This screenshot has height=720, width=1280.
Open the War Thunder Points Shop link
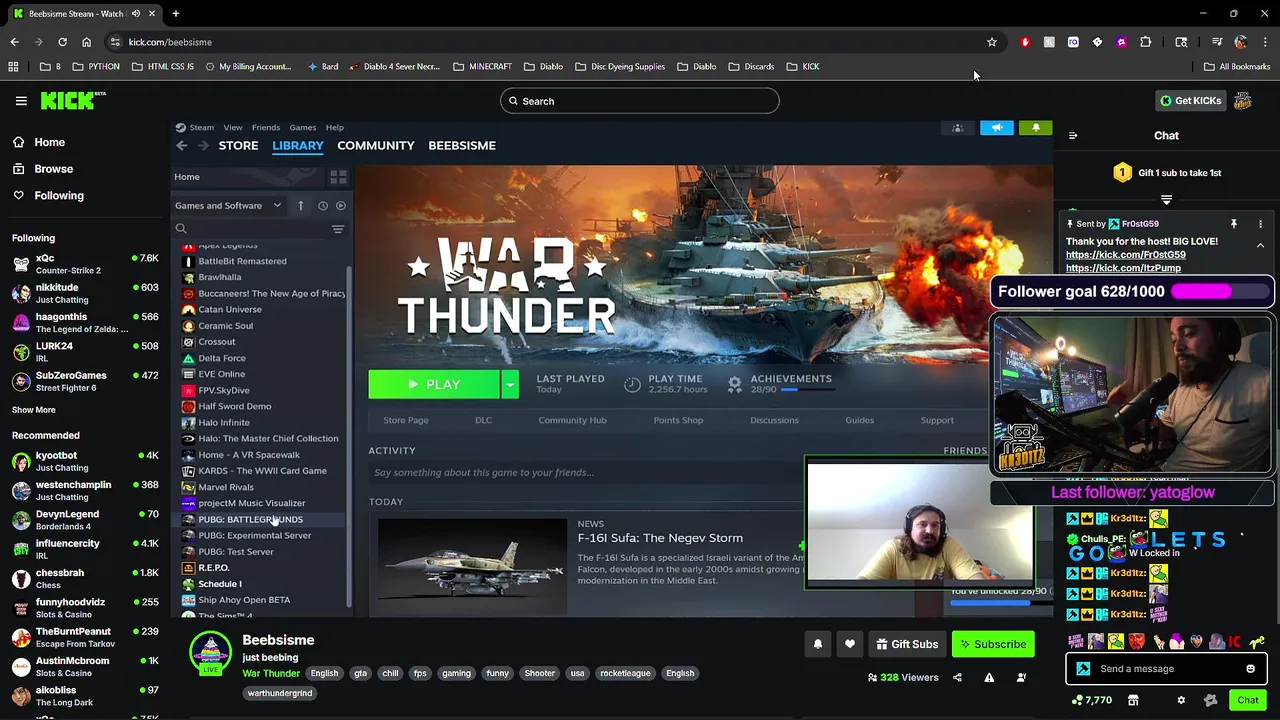coord(678,421)
